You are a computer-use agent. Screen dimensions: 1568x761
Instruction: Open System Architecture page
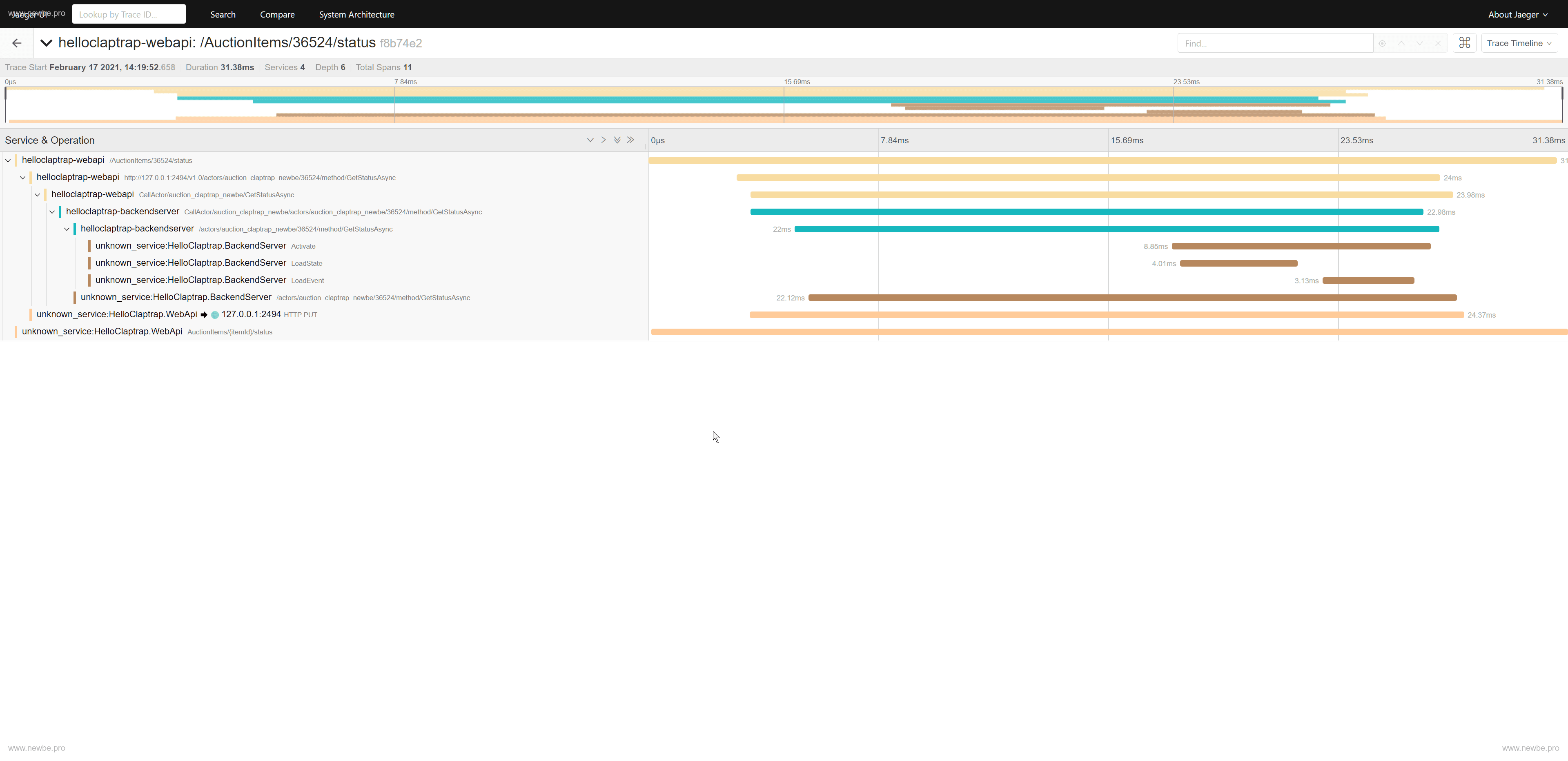click(x=356, y=15)
